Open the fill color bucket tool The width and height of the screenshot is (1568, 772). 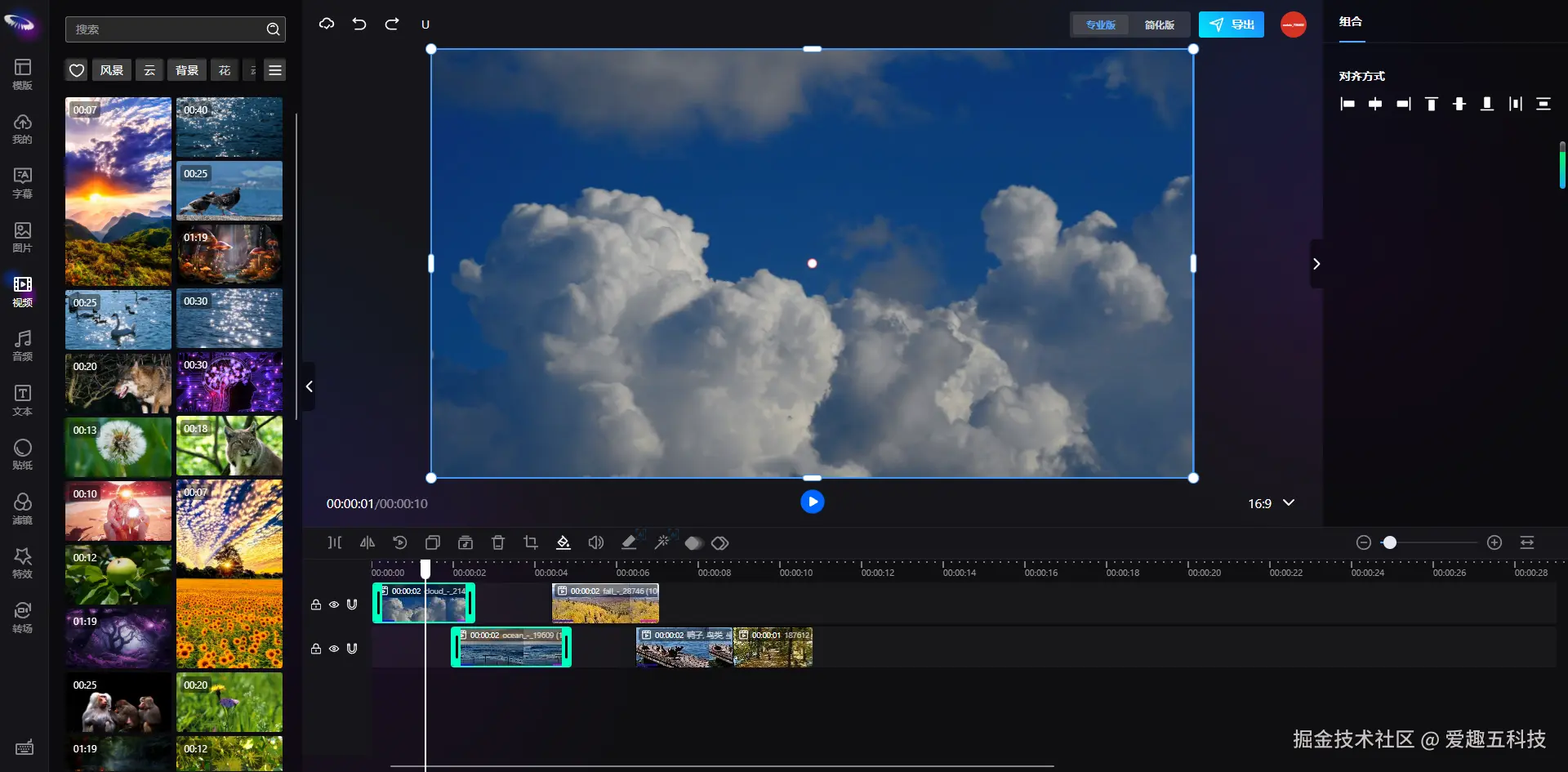(563, 542)
